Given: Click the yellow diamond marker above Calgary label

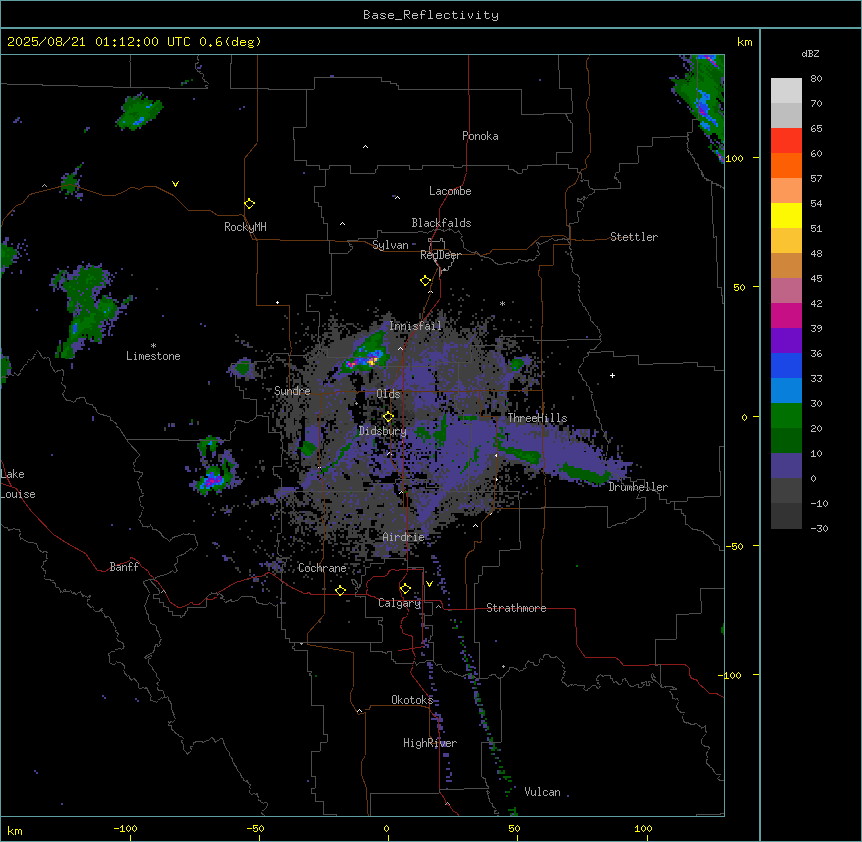Looking at the screenshot, I should click(405, 589).
